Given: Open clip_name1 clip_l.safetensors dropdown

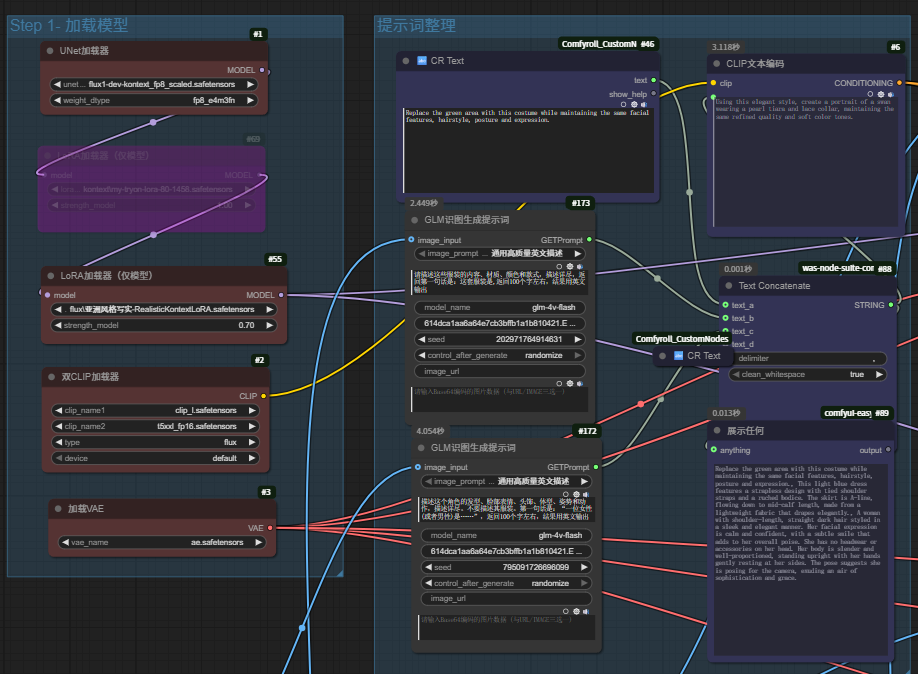Looking at the screenshot, I should pos(155,410).
